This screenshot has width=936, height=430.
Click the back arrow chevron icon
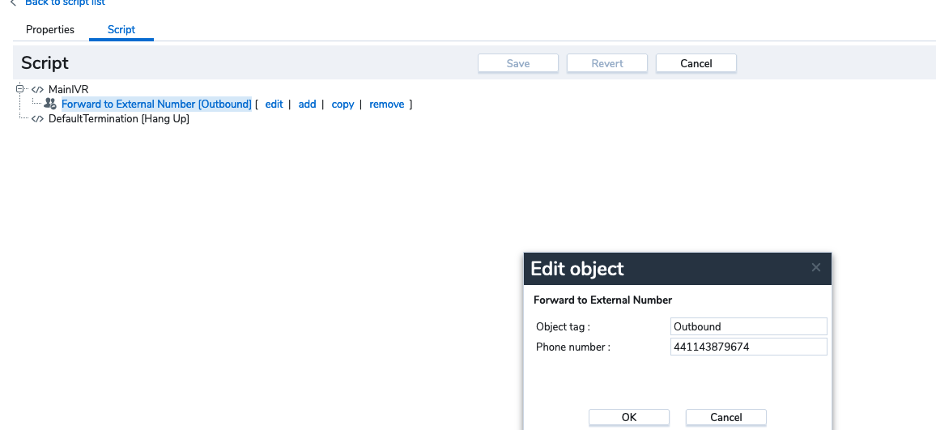tap(13, 2)
